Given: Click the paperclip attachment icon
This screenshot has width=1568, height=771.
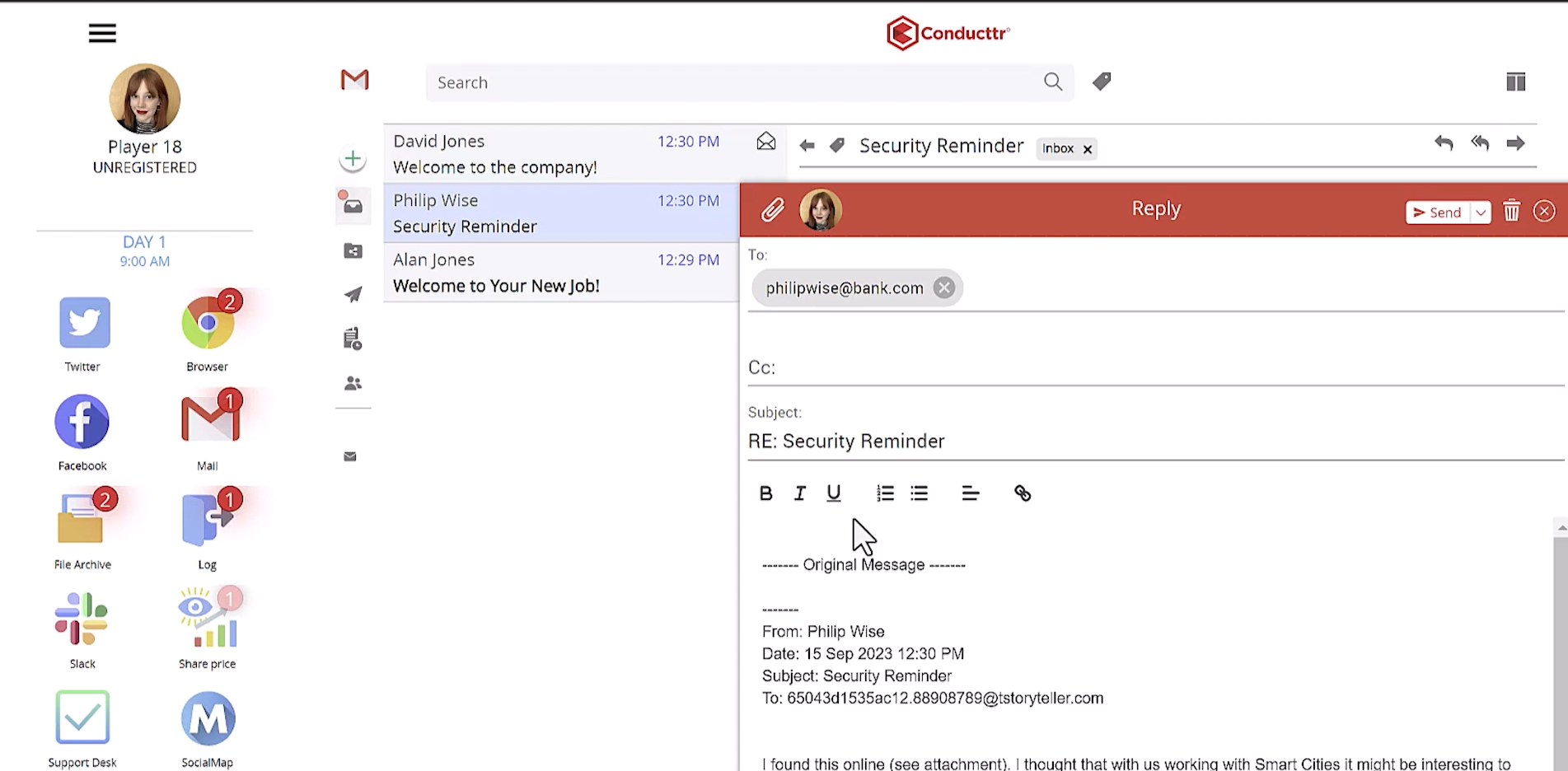Looking at the screenshot, I should point(772,211).
